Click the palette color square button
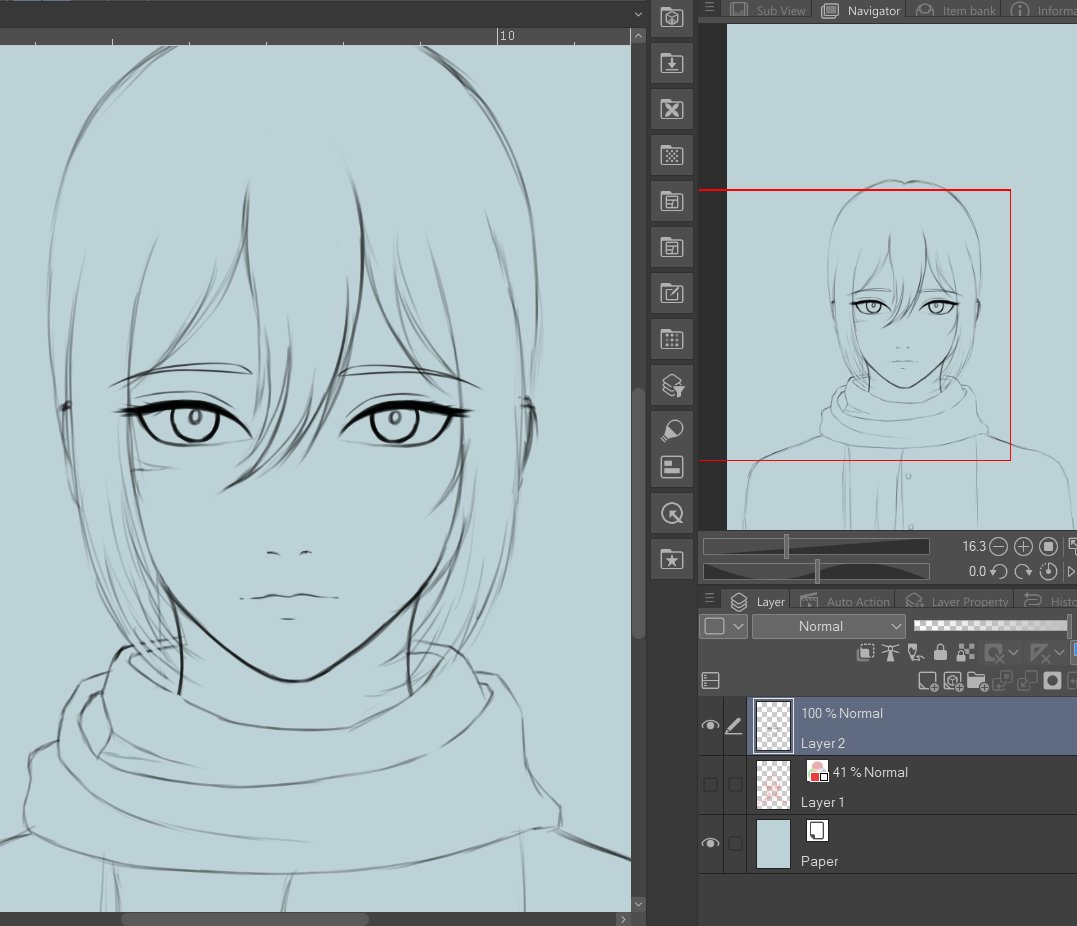Screen dimensions: 1077x926 coord(715,626)
